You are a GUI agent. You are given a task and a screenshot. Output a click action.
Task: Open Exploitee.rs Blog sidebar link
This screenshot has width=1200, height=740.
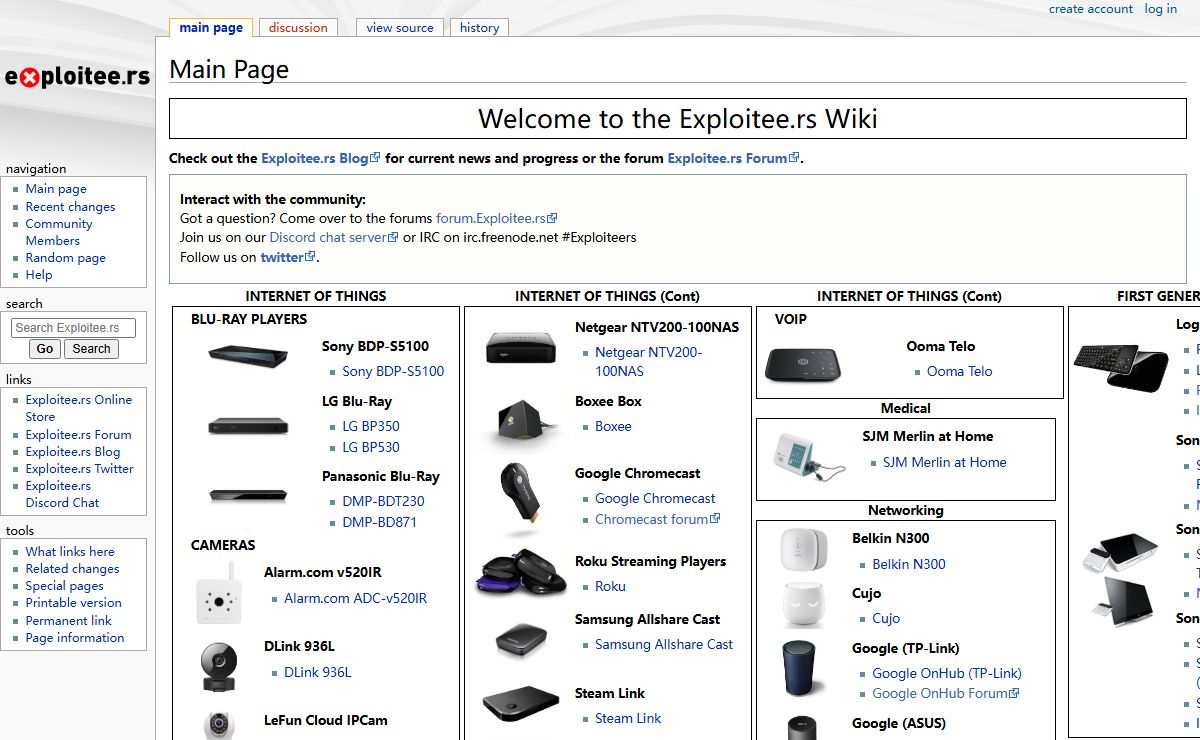tap(73, 452)
